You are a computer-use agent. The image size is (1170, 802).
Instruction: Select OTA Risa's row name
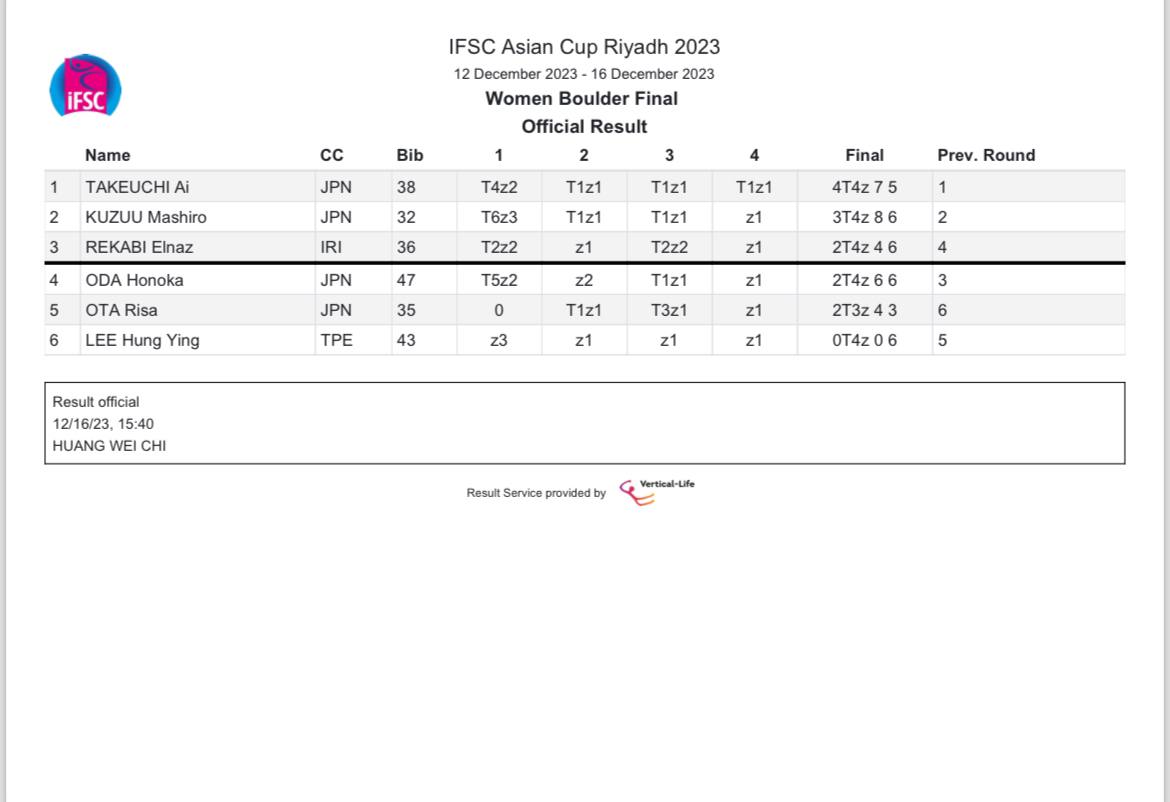point(121,310)
